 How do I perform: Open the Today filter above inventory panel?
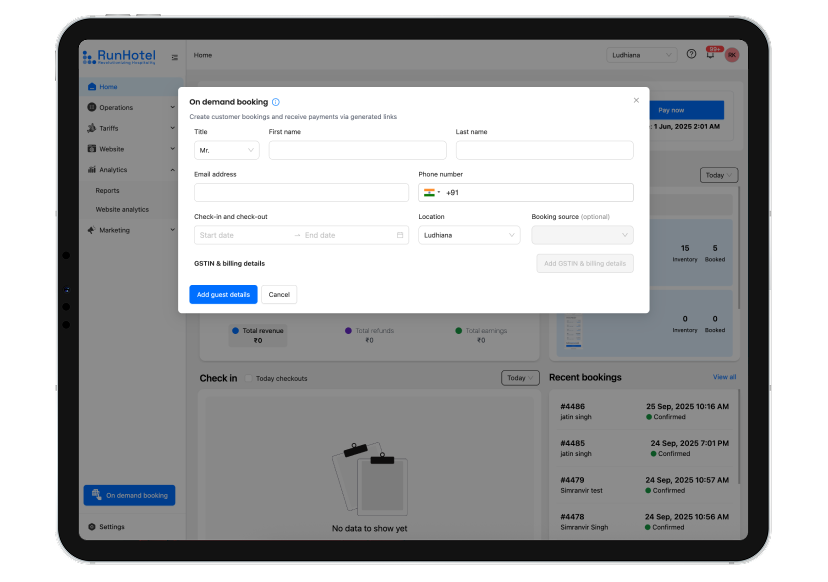(x=719, y=175)
